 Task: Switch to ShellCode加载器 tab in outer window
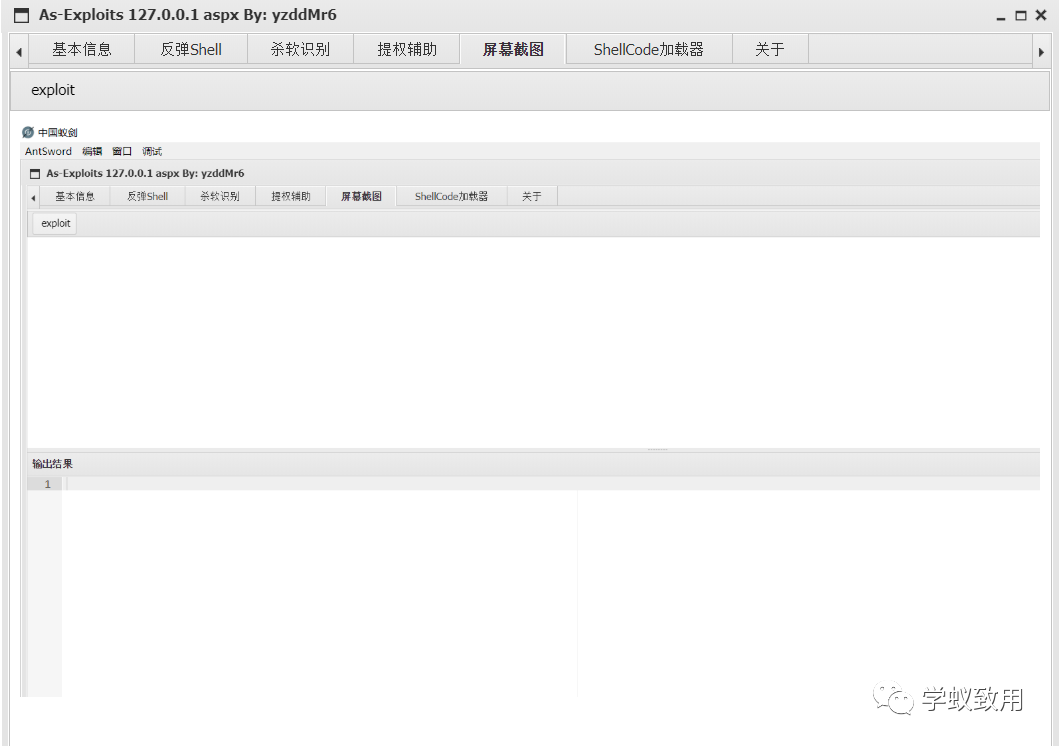(x=649, y=49)
